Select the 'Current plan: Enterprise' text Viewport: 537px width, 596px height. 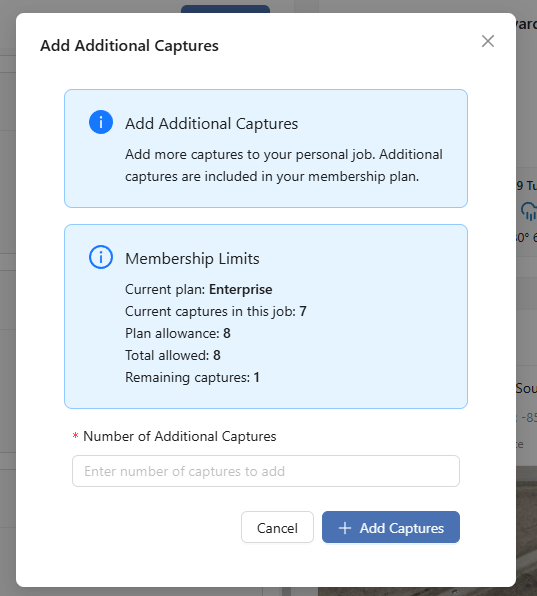pyautogui.click(x=198, y=290)
